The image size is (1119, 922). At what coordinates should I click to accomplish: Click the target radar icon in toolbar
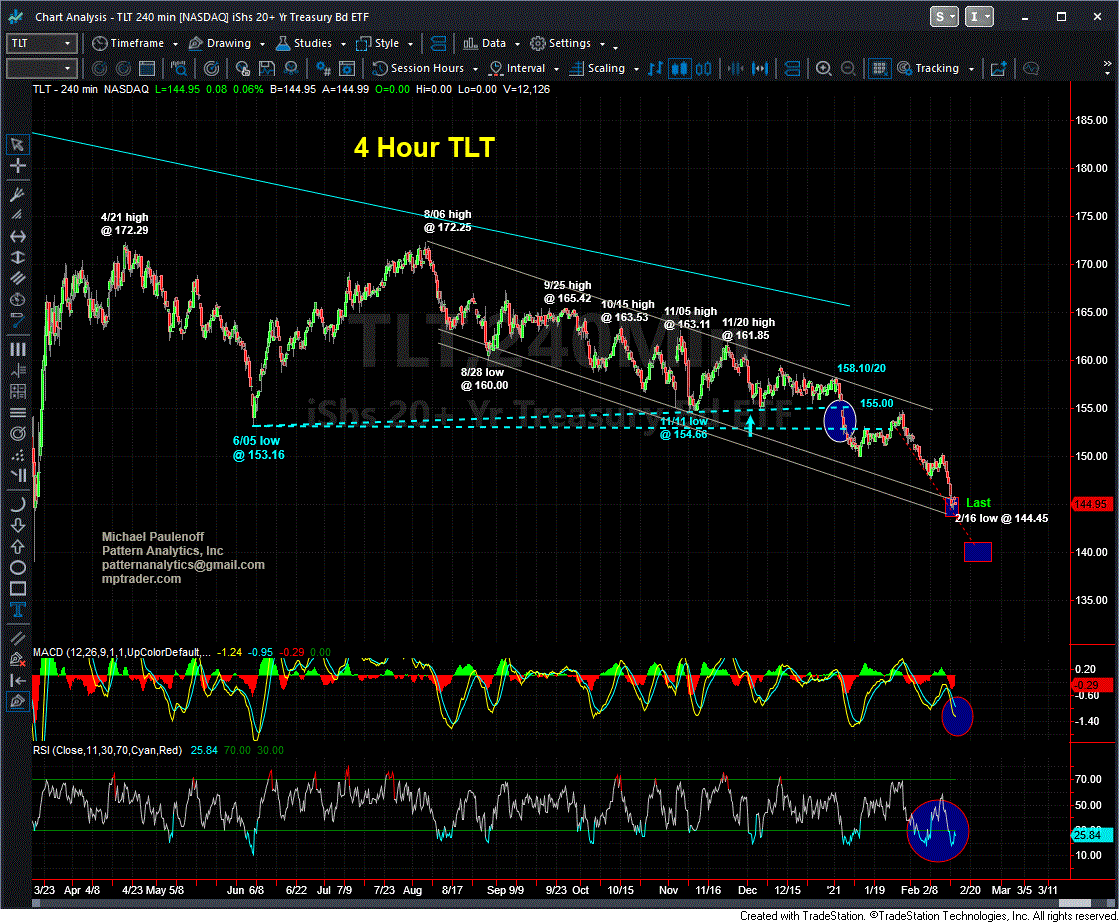click(211, 69)
